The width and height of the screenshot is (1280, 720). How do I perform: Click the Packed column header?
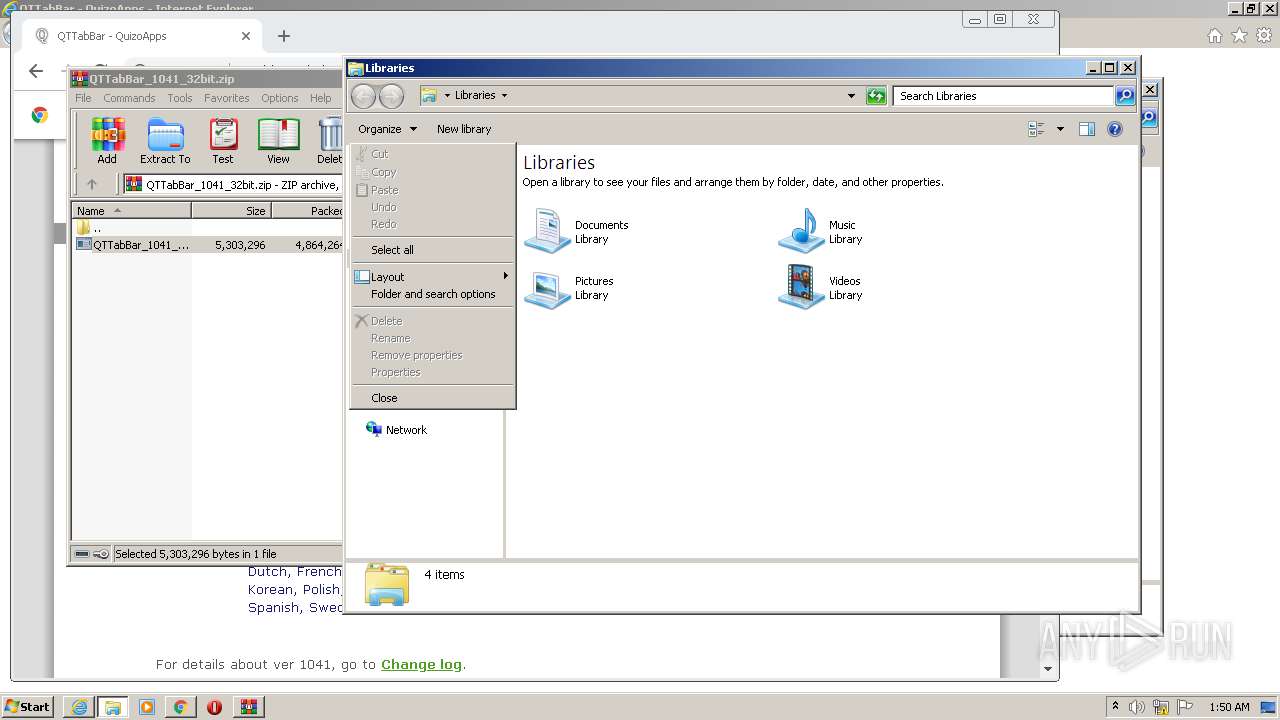point(307,211)
